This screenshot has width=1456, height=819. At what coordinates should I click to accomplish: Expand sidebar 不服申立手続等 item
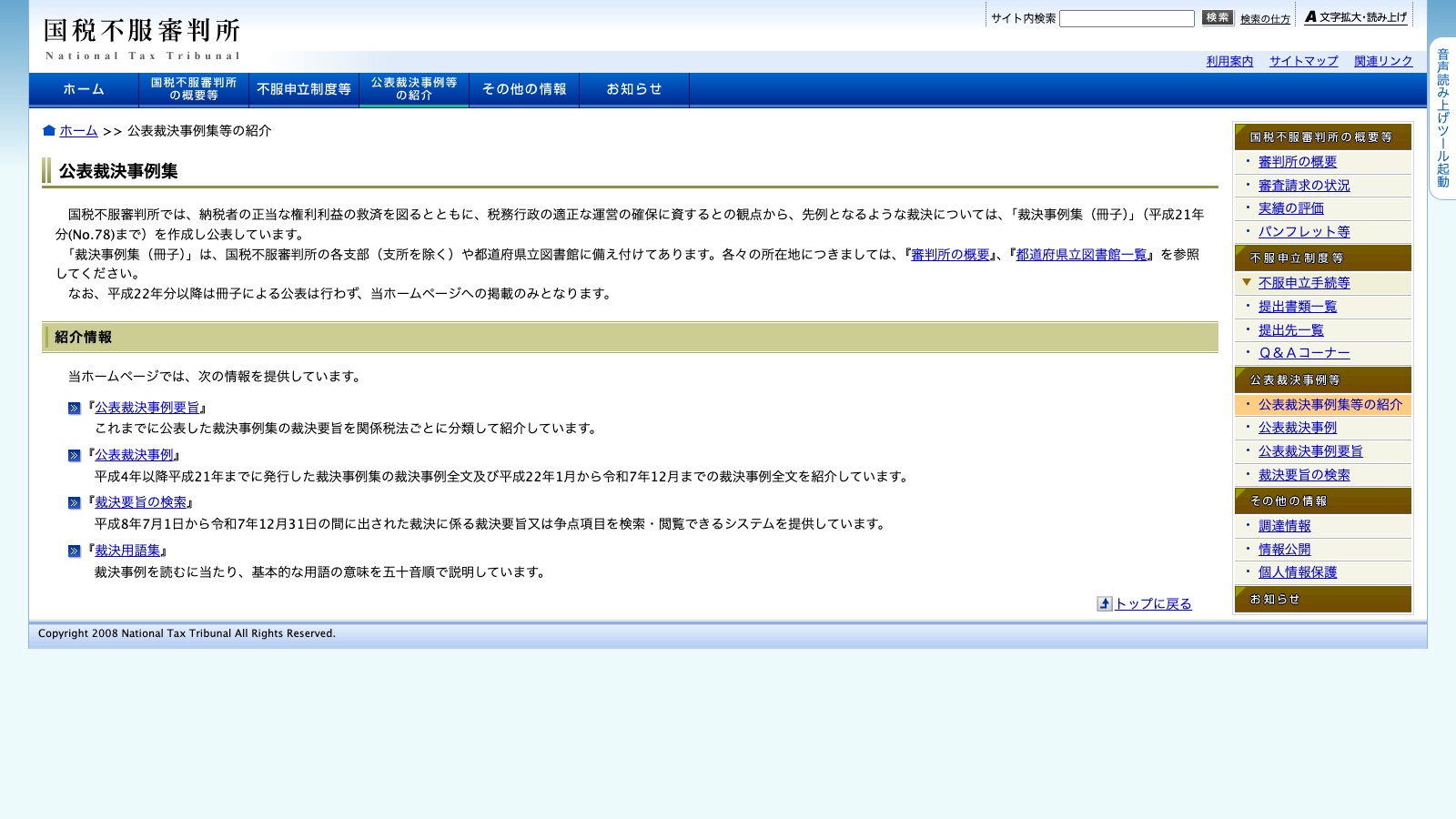coord(1304,283)
